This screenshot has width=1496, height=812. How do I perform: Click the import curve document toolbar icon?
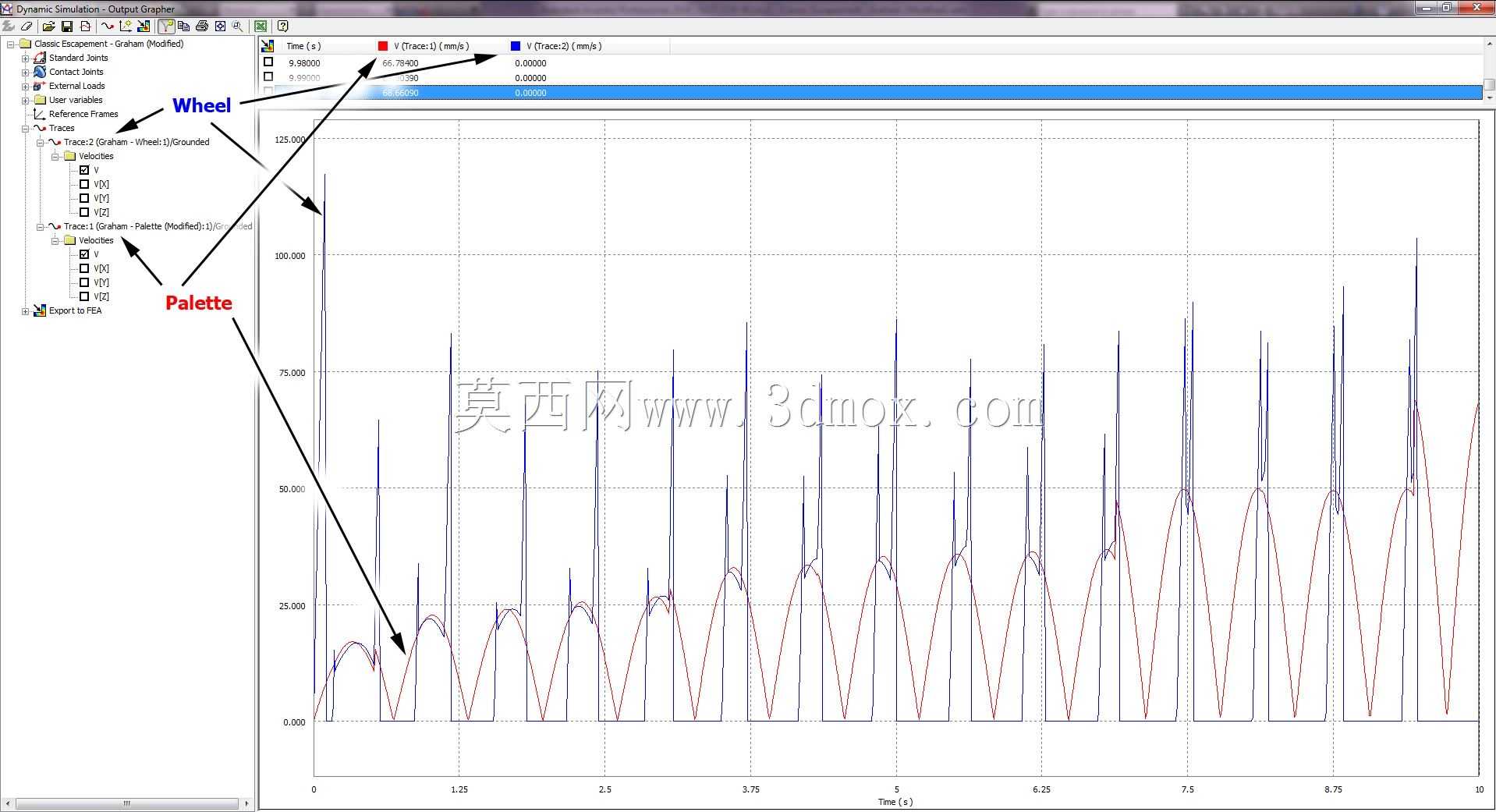(x=86, y=26)
